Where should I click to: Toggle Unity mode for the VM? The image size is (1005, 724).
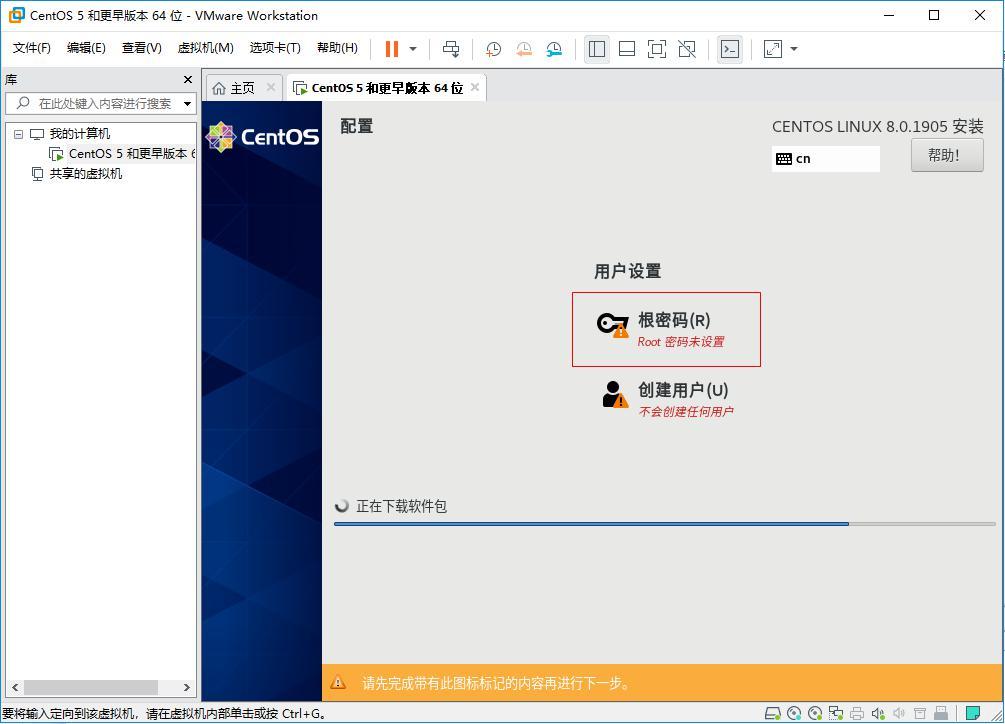685,48
